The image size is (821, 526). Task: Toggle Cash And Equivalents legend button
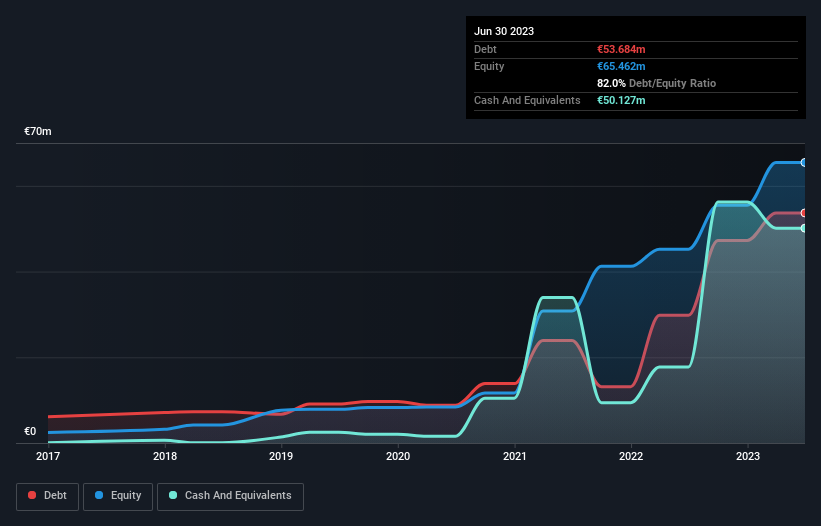click(x=230, y=496)
